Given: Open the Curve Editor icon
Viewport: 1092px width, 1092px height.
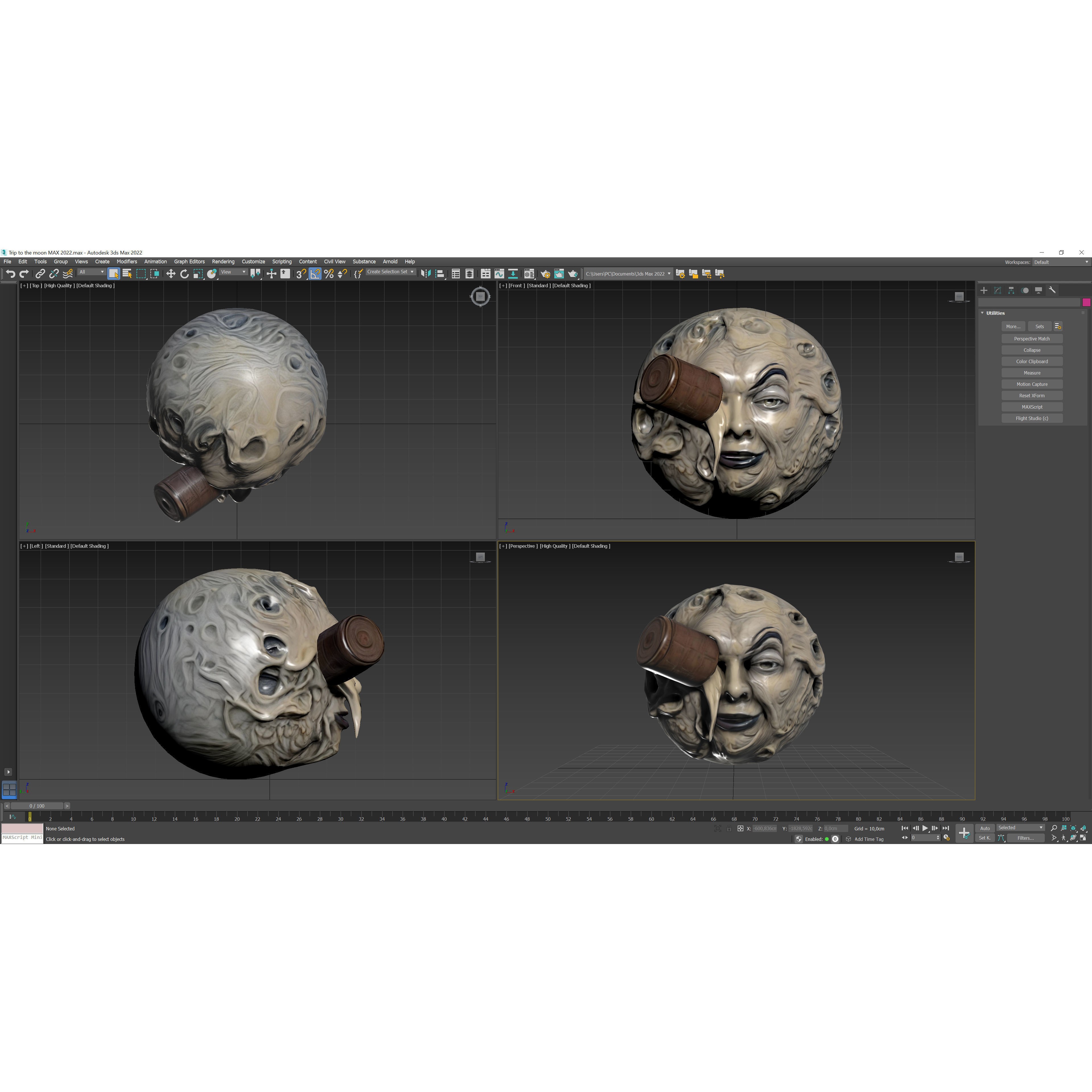Looking at the screenshot, I should 499,274.
